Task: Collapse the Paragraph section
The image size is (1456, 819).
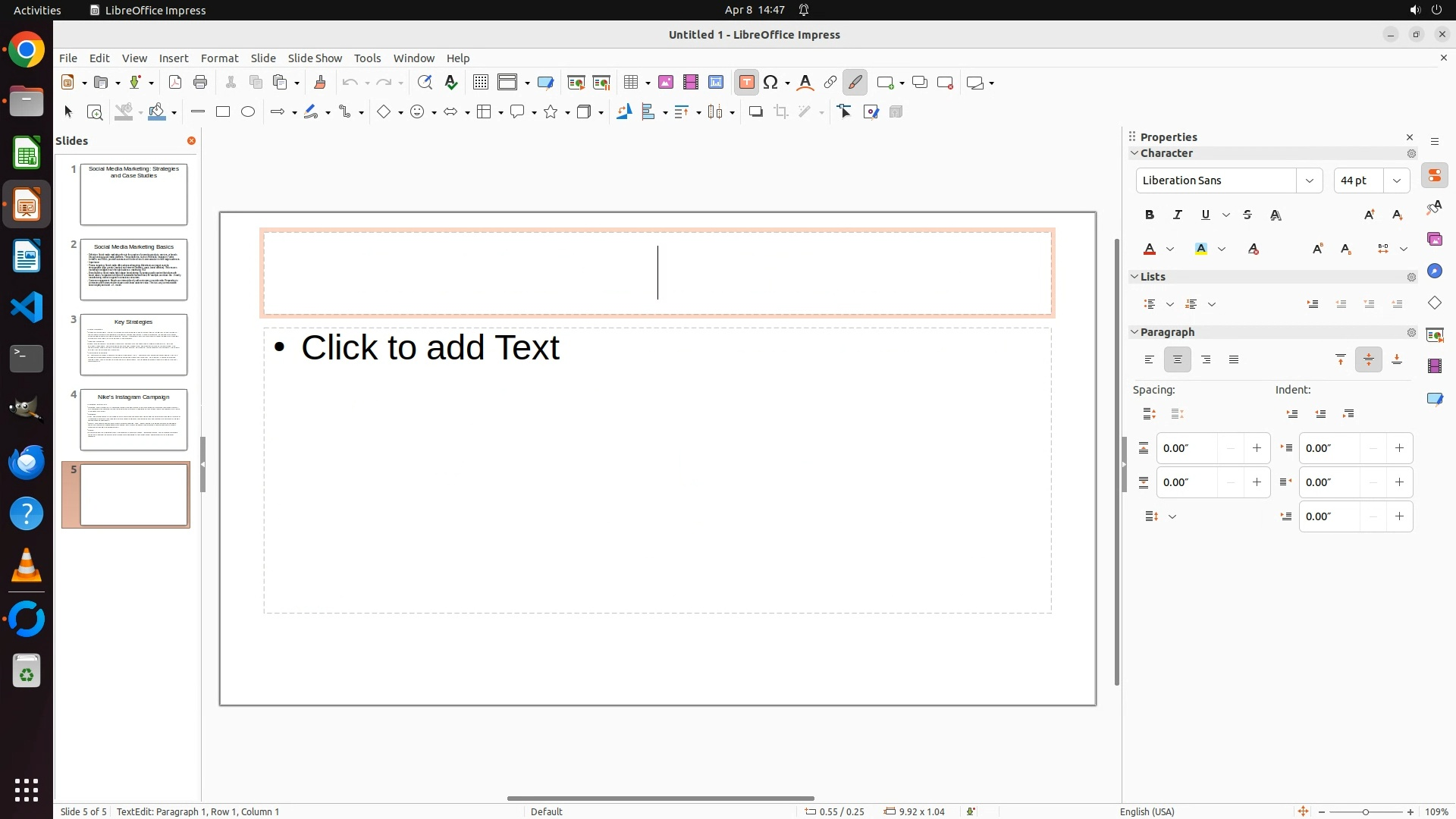Action: (x=1135, y=332)
